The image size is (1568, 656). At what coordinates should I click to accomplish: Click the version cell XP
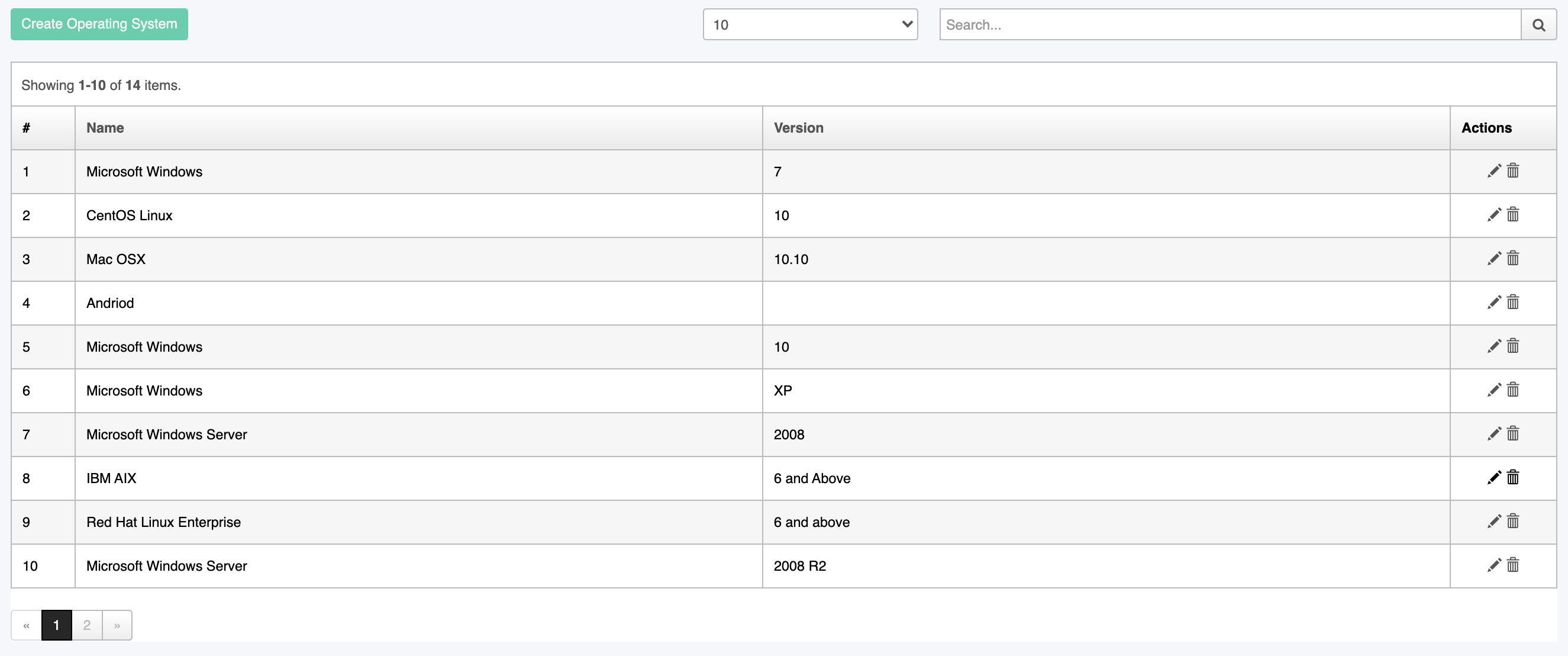tap(1106, 391)
